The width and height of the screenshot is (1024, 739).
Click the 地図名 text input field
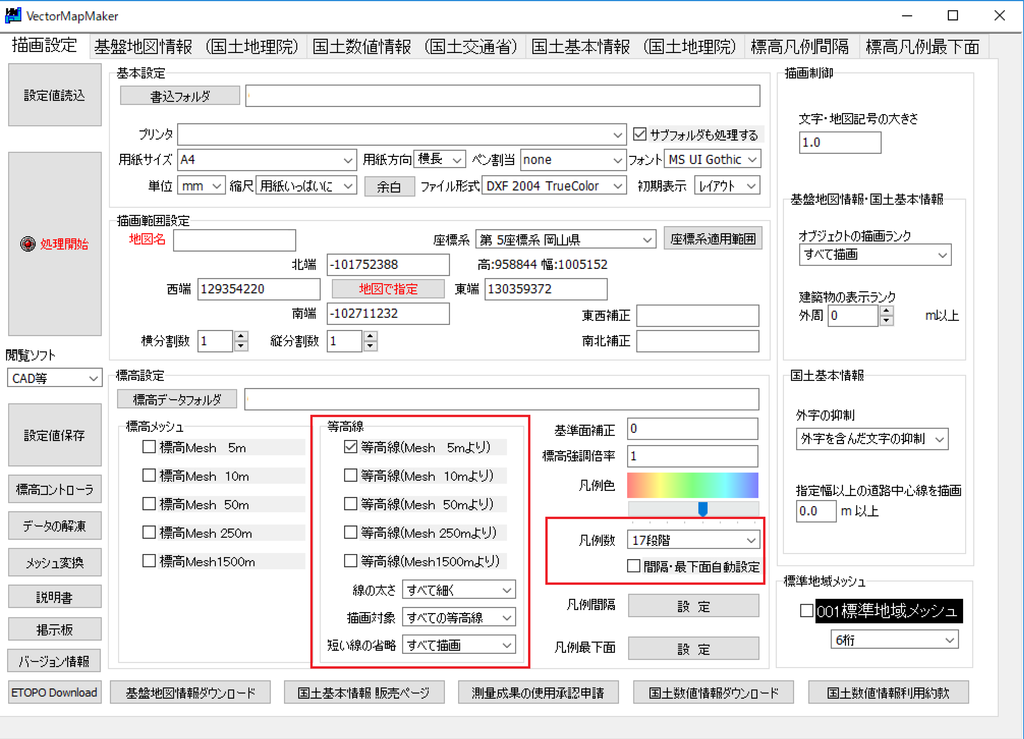pyautogui.click(x=234, y=240)
